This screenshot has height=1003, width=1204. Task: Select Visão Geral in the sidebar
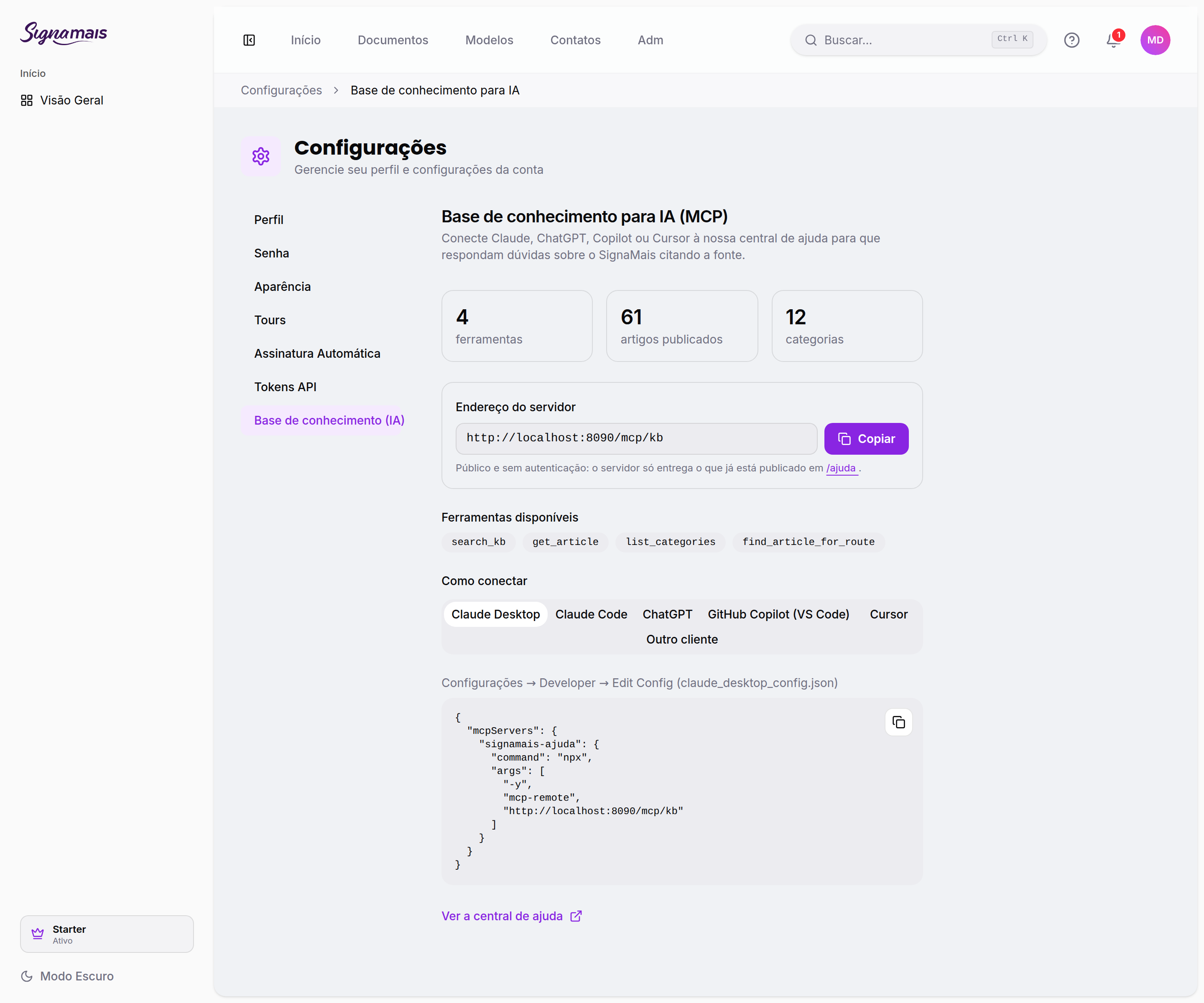point(62,100)
